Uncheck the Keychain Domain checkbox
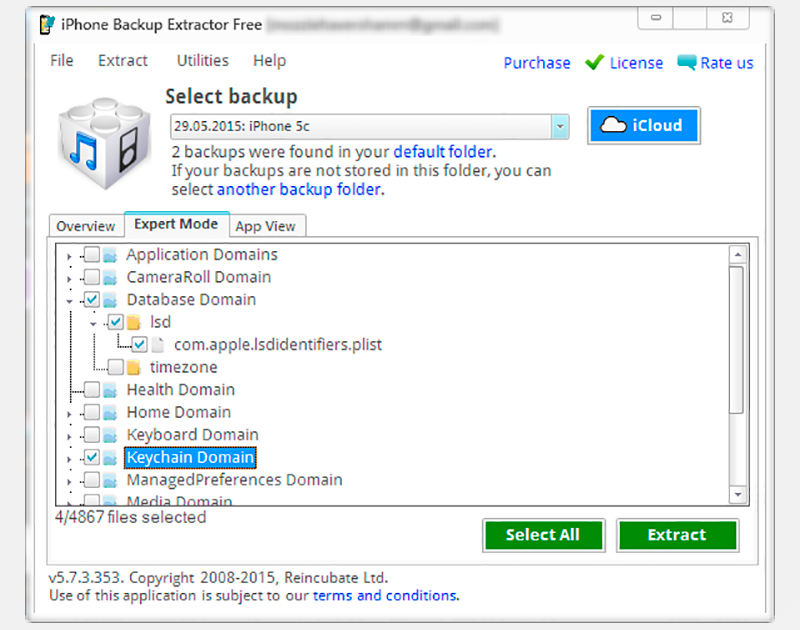Viewport: 800px width, 630px height. (x=92, y=457)
